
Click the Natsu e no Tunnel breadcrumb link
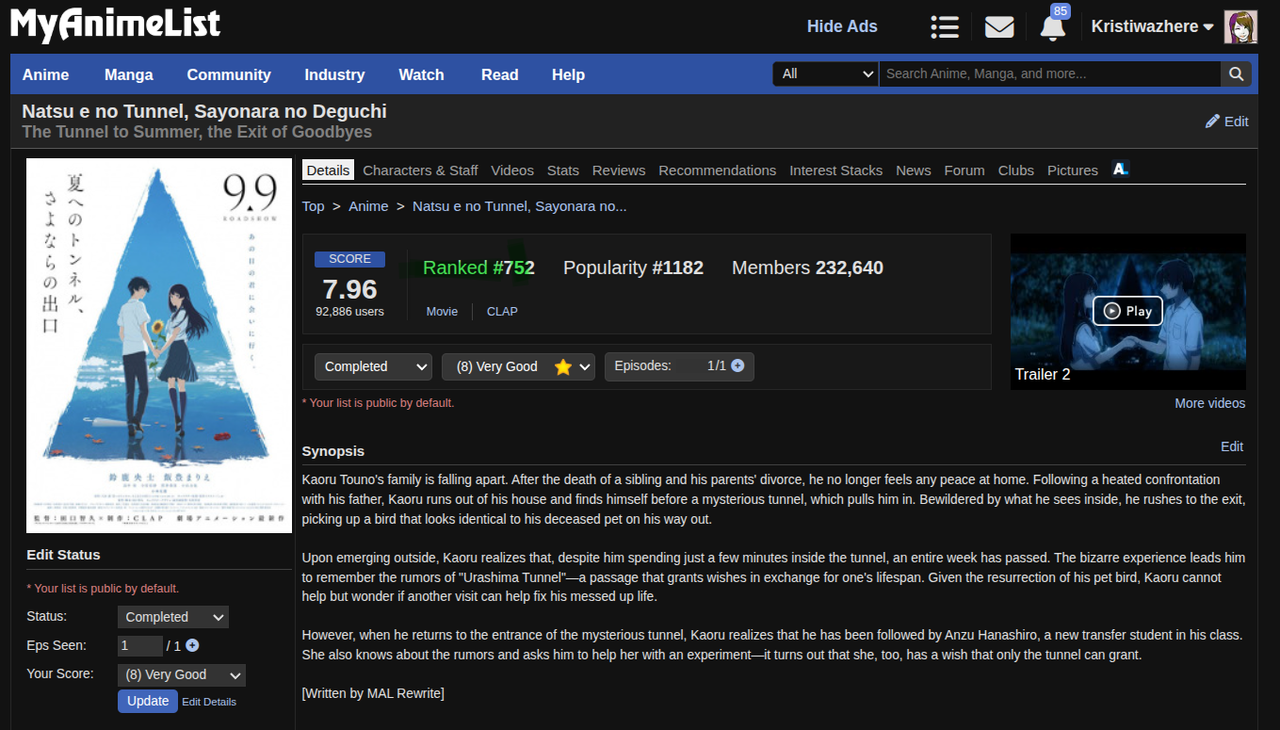point(519,206)
